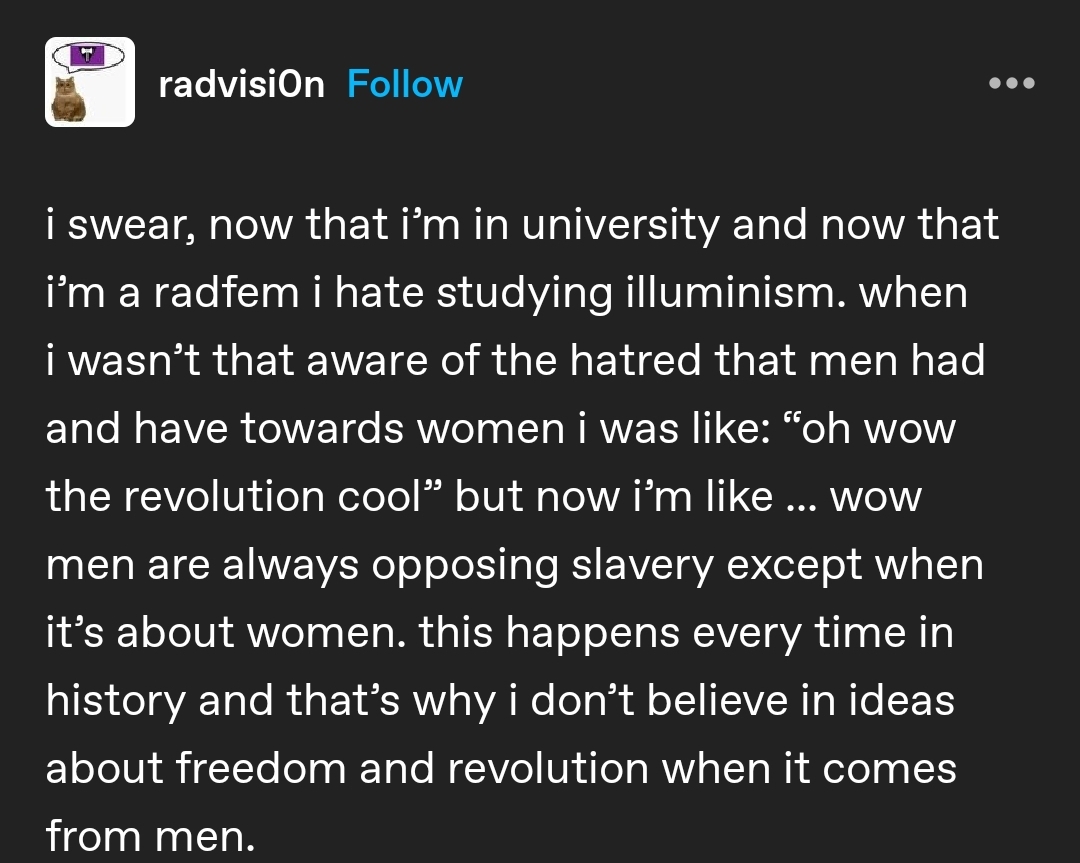Click the purple speech bubble in avatar
This screenshot has width=1080, height=863.
point(88,56)
